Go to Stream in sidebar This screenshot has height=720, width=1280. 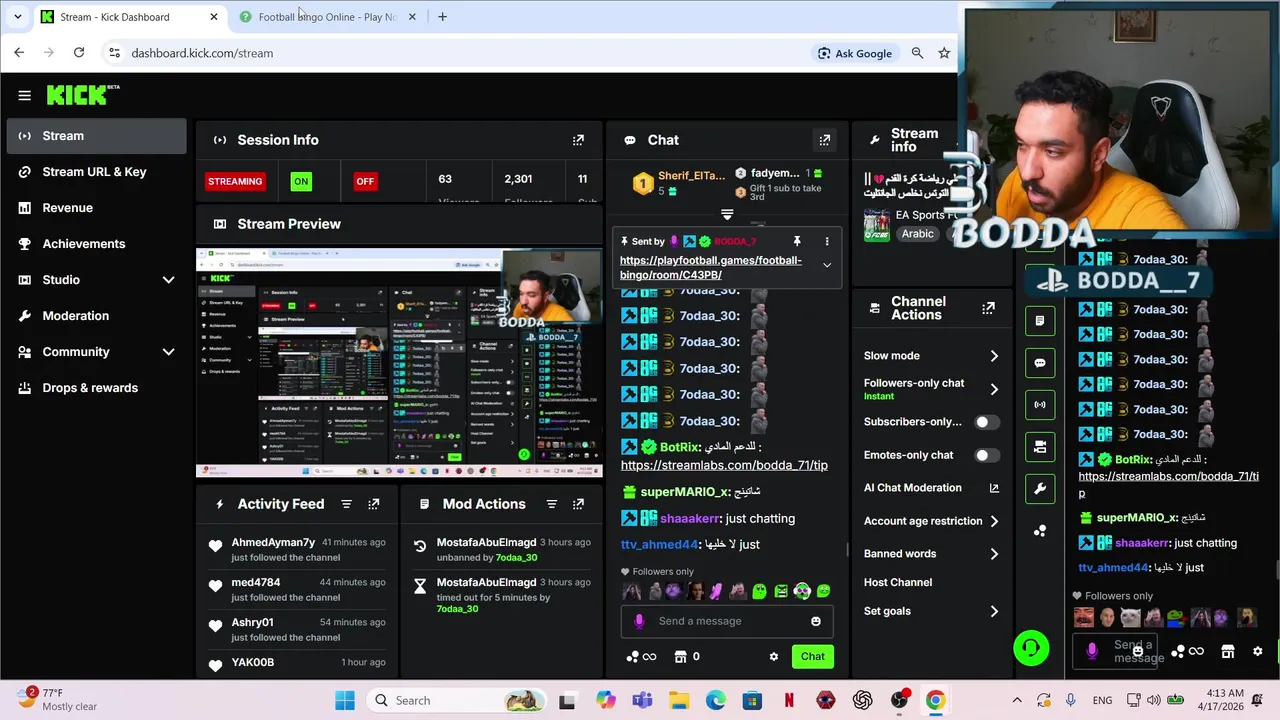[x=96, y=136]
